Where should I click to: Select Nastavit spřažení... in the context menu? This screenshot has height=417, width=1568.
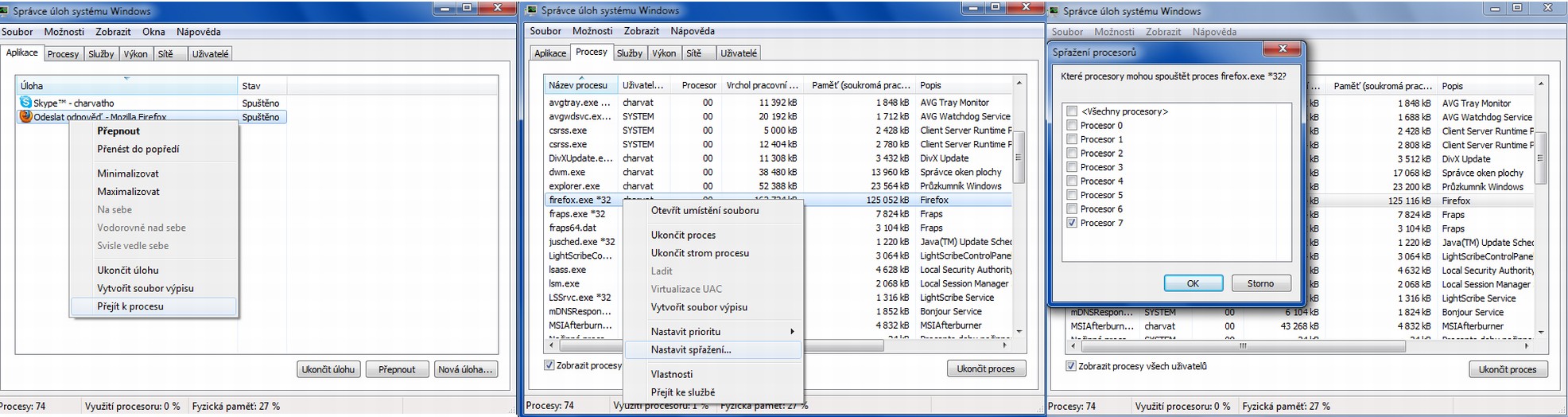[x=690, y=349]
